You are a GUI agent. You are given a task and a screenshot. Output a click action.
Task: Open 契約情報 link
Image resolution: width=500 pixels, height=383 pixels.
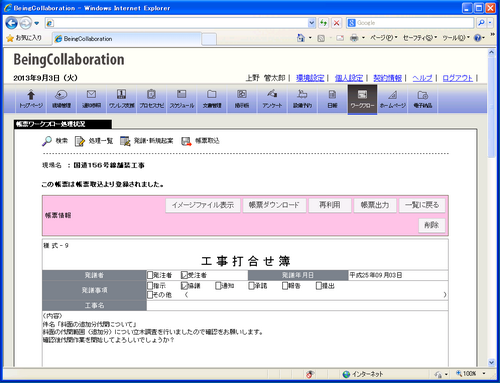tap(387, 78)
